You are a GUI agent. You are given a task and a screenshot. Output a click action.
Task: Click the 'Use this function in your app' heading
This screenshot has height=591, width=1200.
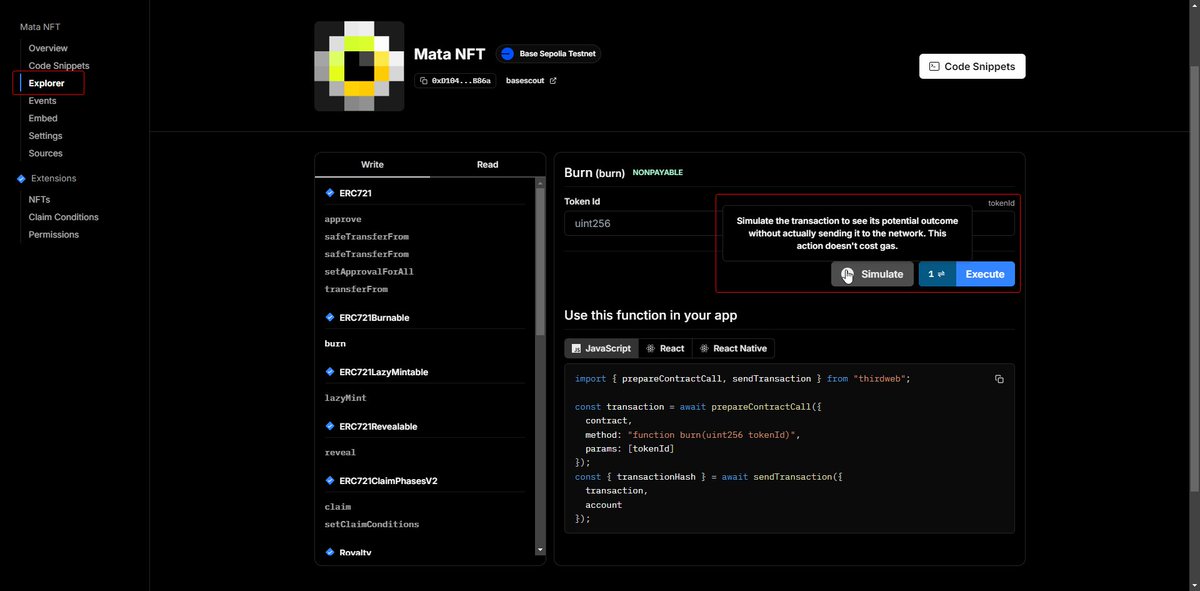tap(651, 315)
